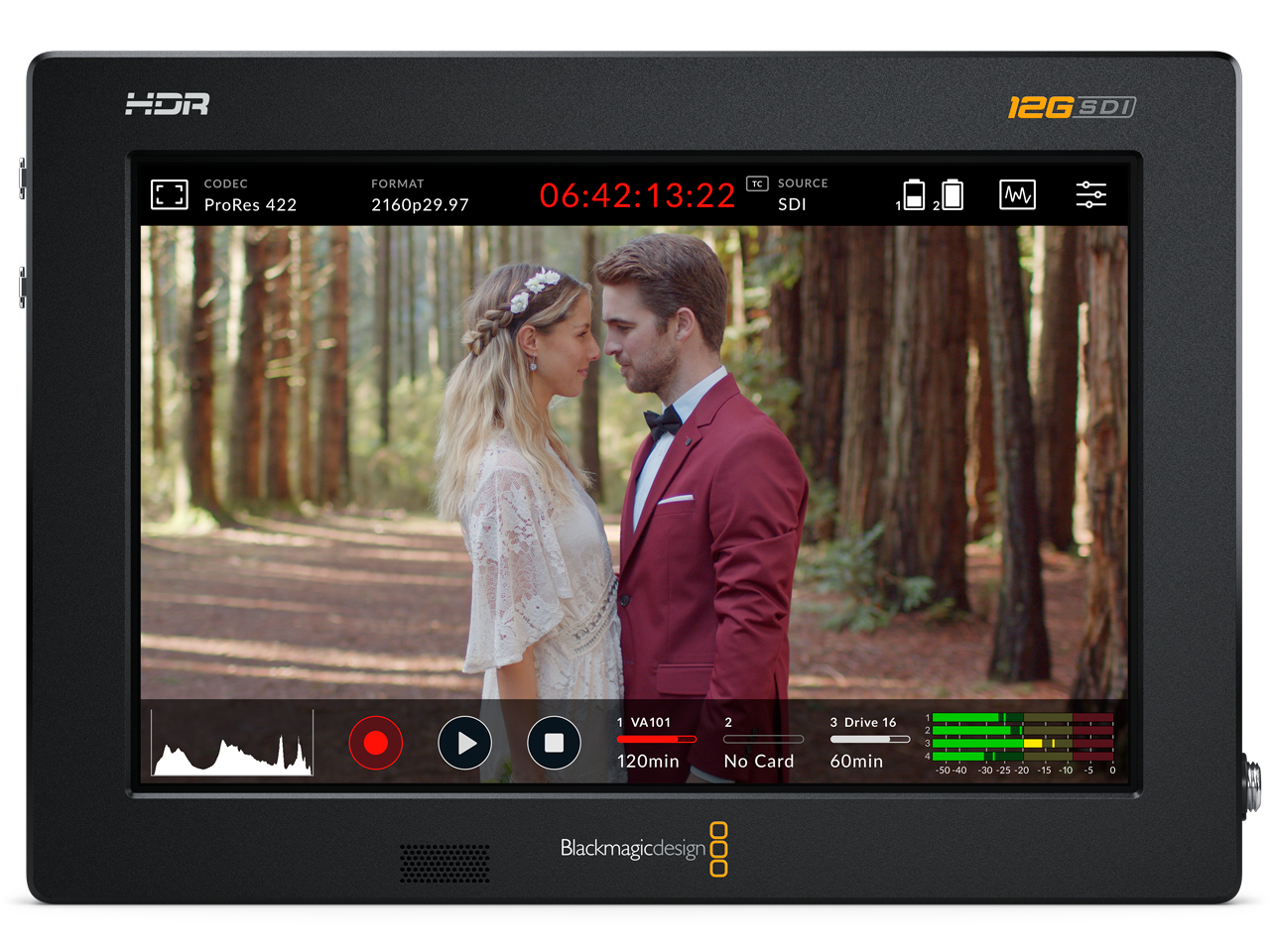Open the settings menu icon
The height and width of the screenshot is (952, 1270).
coord(1091,195)
